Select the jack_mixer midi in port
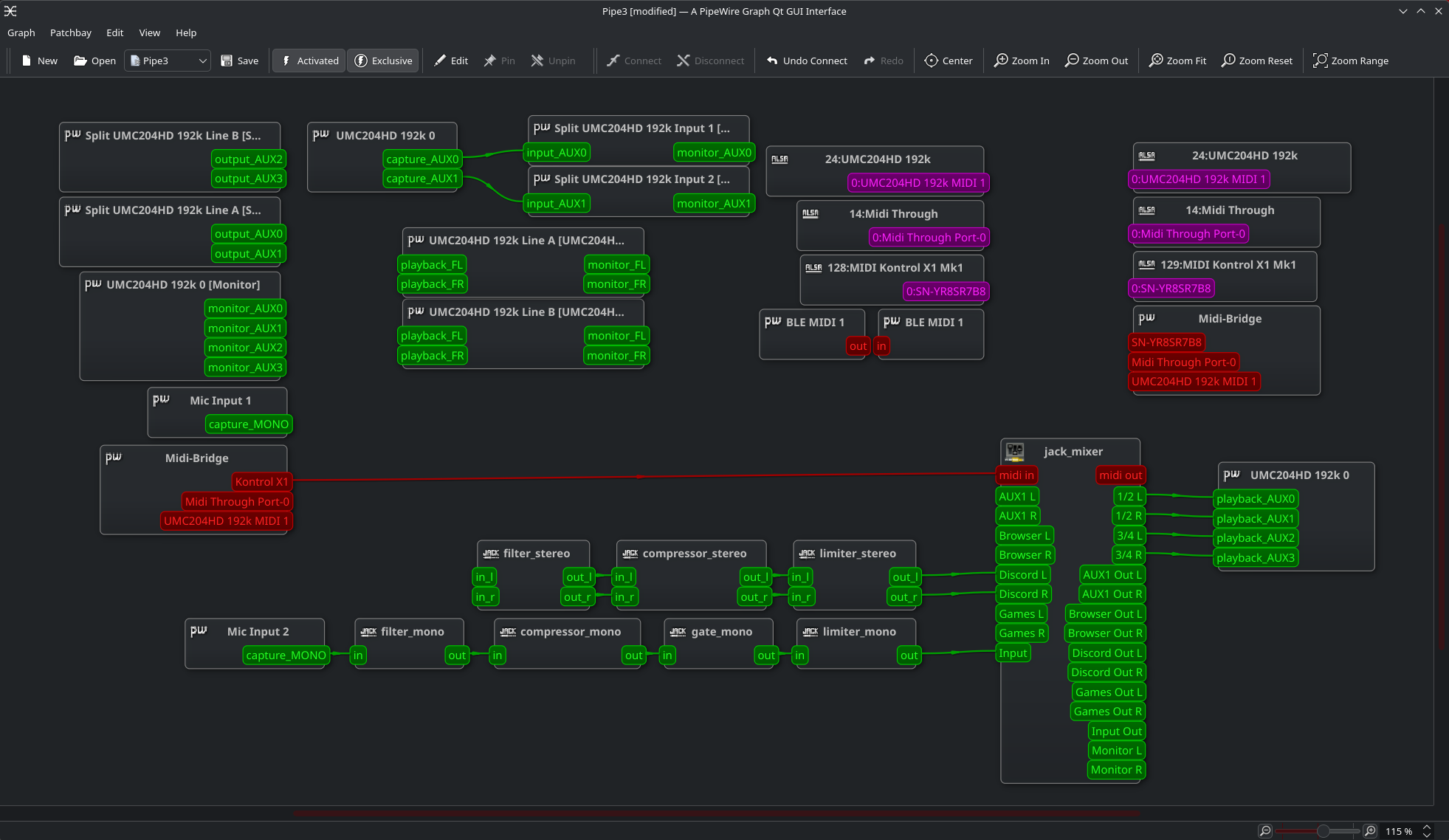Viewport: 1449px width, 840px height. click(x=1016, y=475)
